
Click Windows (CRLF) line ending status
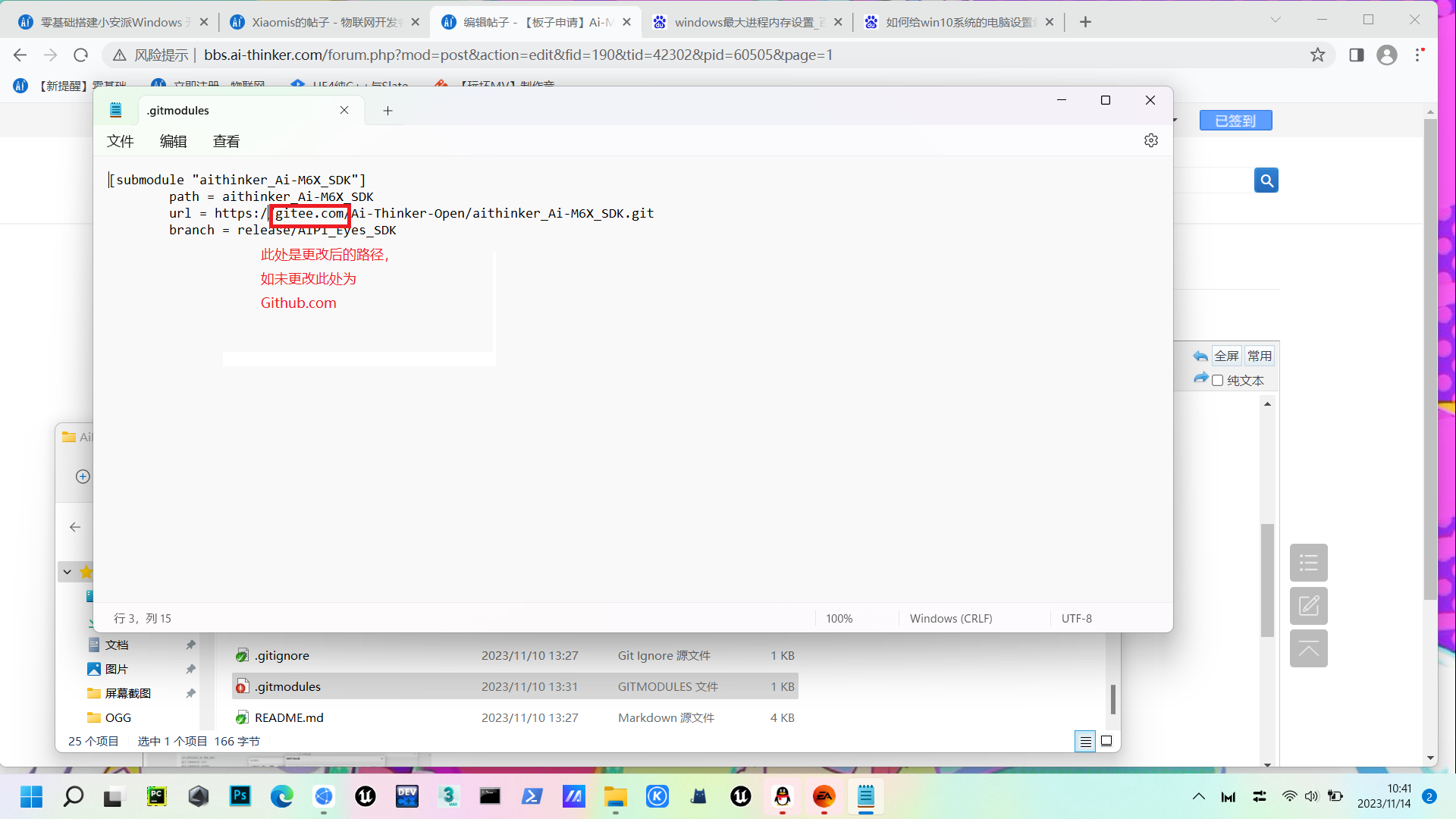coord(951,619)
